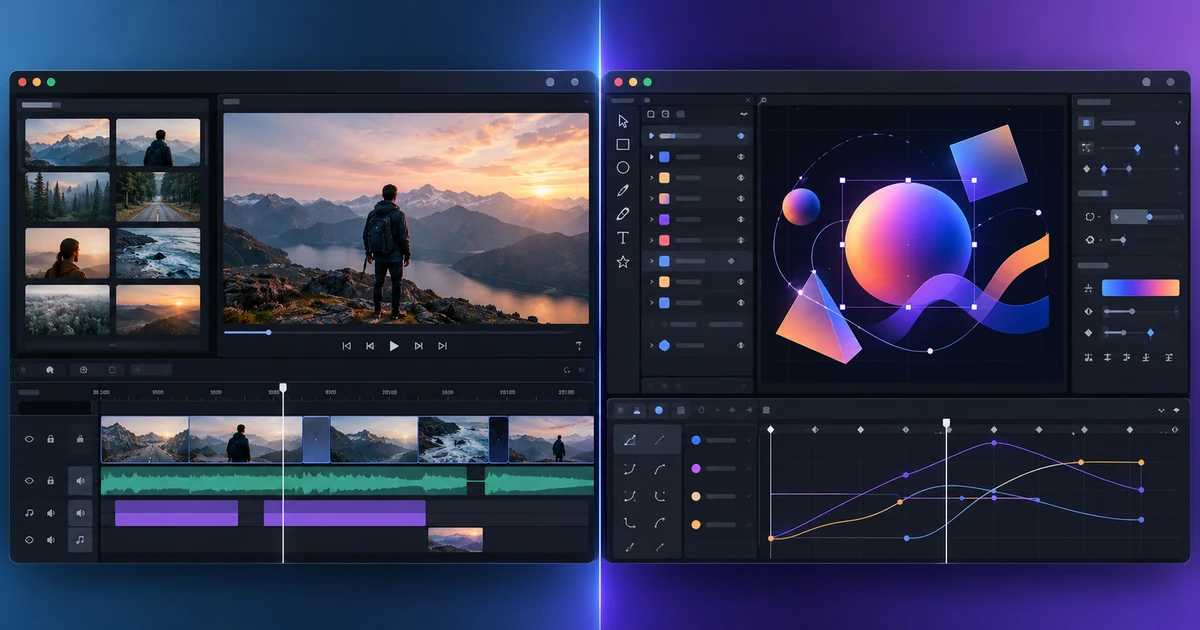This screenshot has height=630, width=1200.
Task: Select the arrow selection tool in design window
Action: [x=623, y=121]
